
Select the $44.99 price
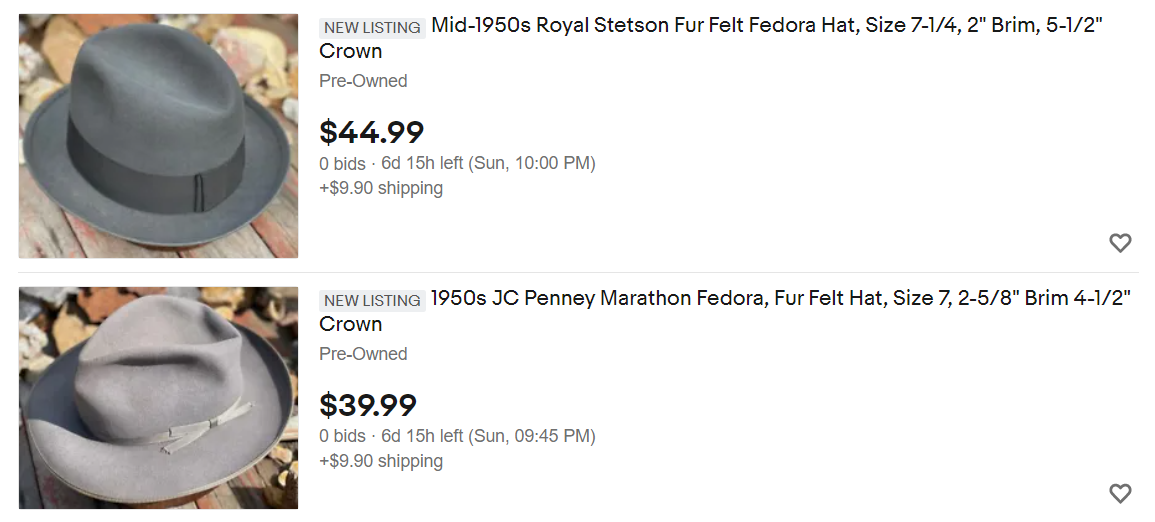tap(371, 133)
